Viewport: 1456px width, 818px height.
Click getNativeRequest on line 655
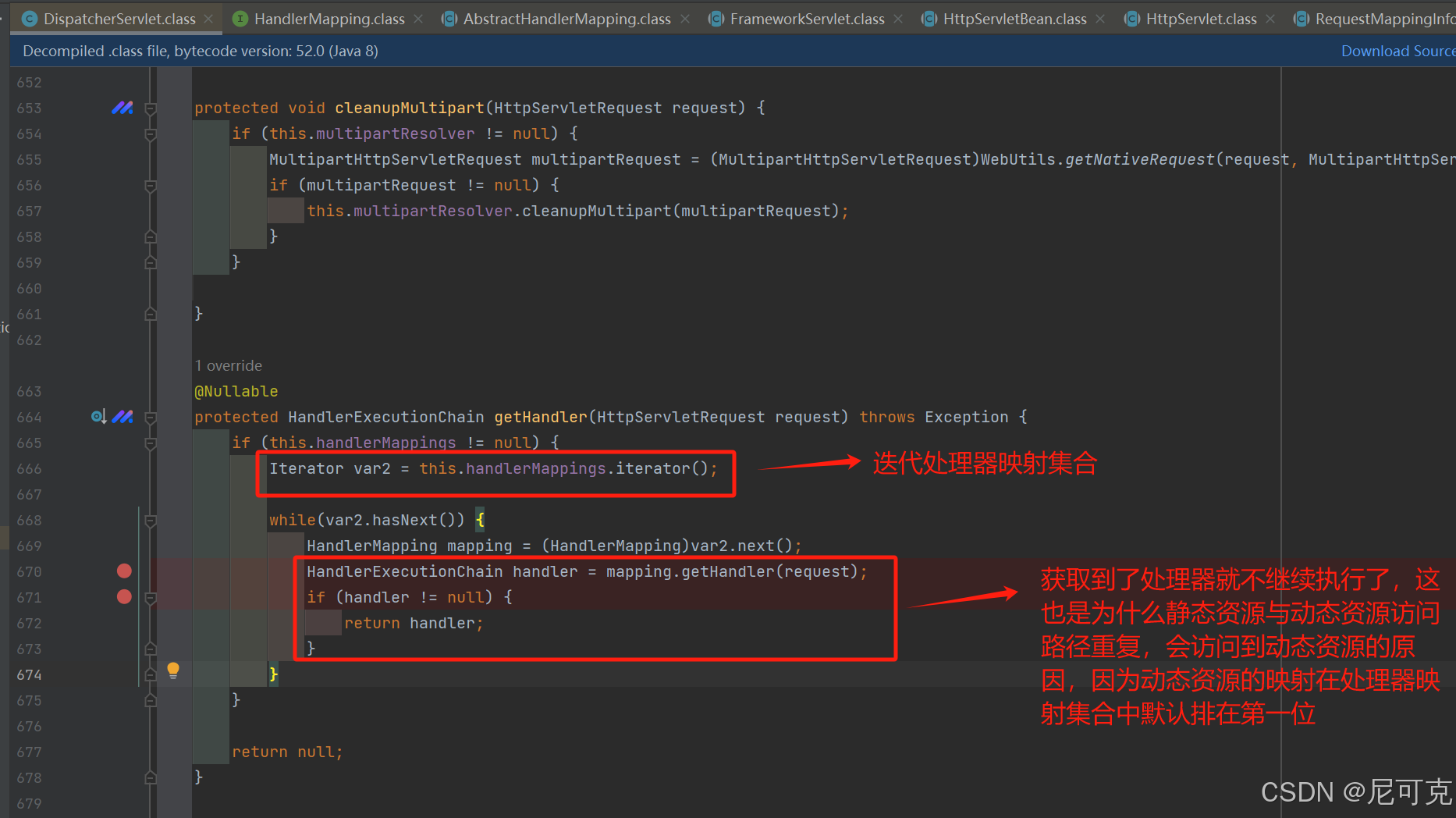pos(1140,159)
